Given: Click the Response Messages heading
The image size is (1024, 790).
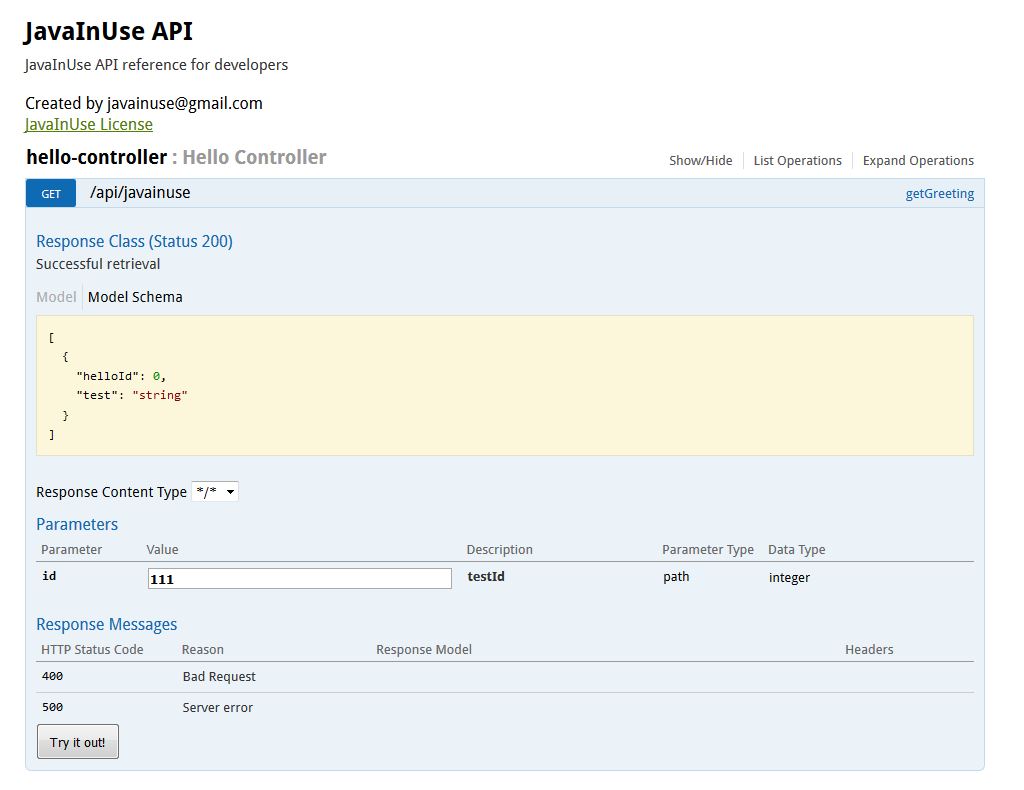Looking at the screenshot, I should click(106, 624).
